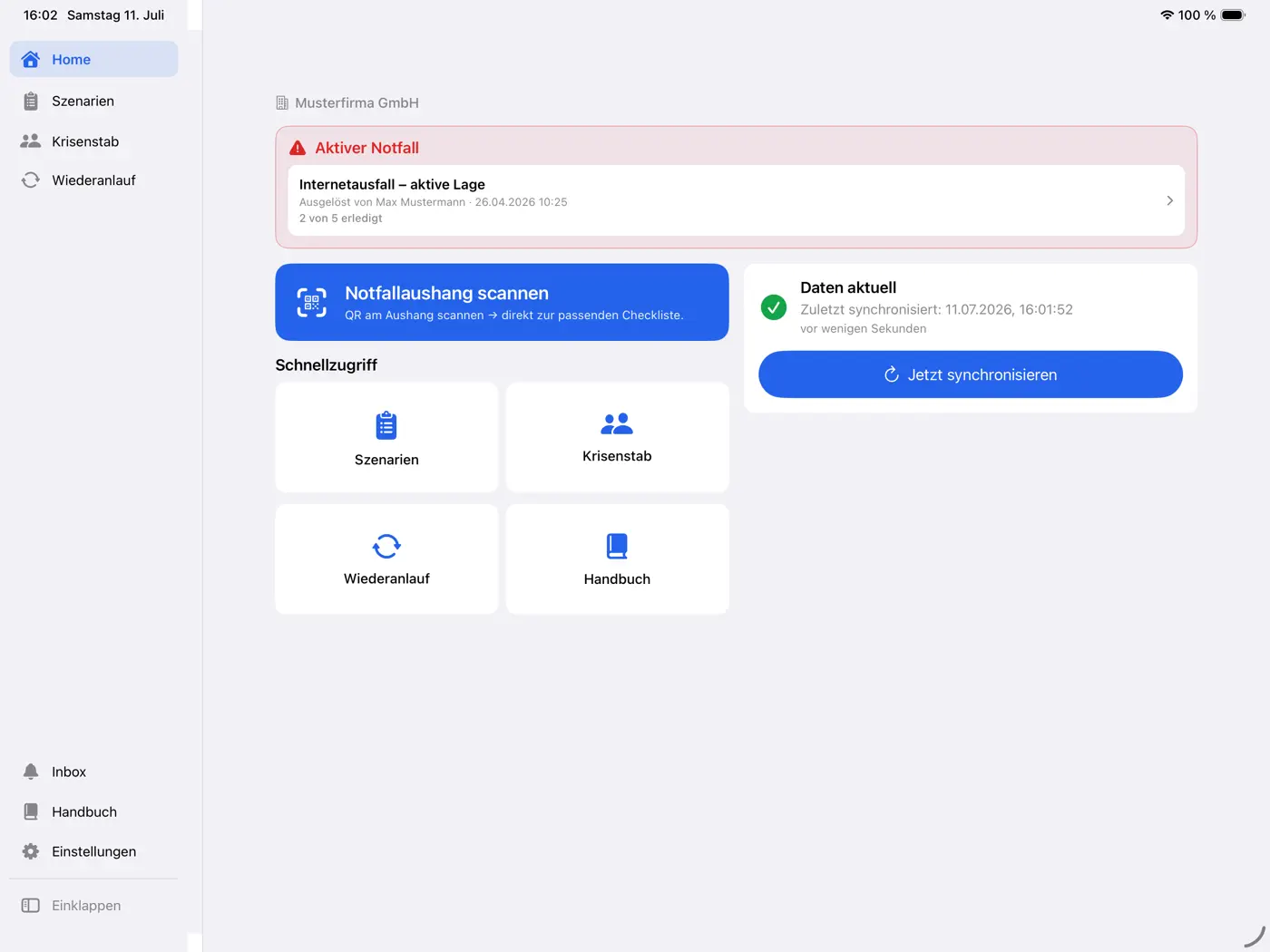This screenshot has width=1270, height=952.
Task: Open Krisenstab from the sidebar menu
Action: [x=93, y=141]
